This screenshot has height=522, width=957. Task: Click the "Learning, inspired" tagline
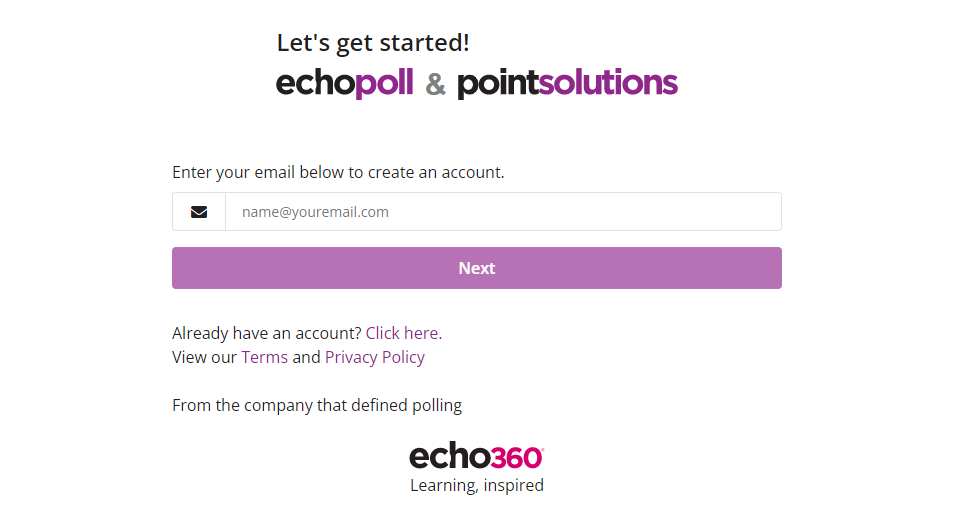(477, 485)
